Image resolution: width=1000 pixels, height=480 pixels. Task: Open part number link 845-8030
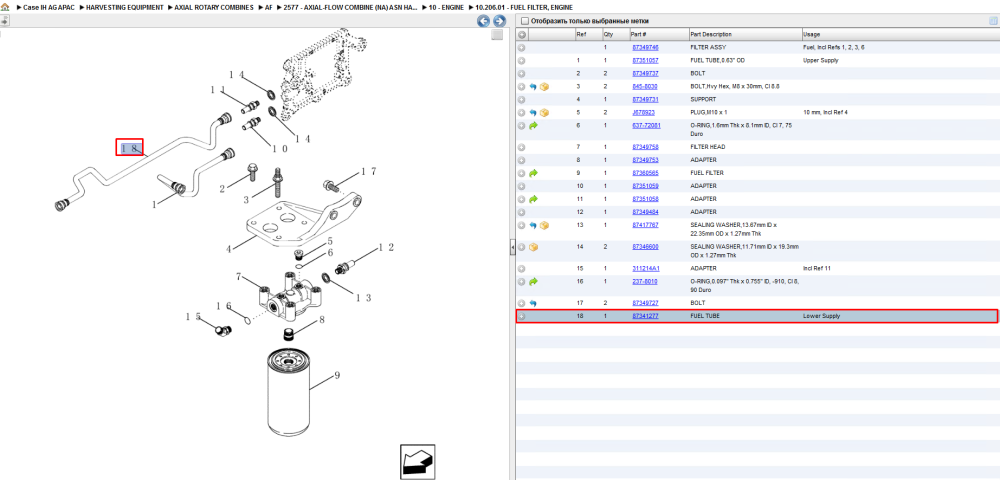(x=644, y=86)
